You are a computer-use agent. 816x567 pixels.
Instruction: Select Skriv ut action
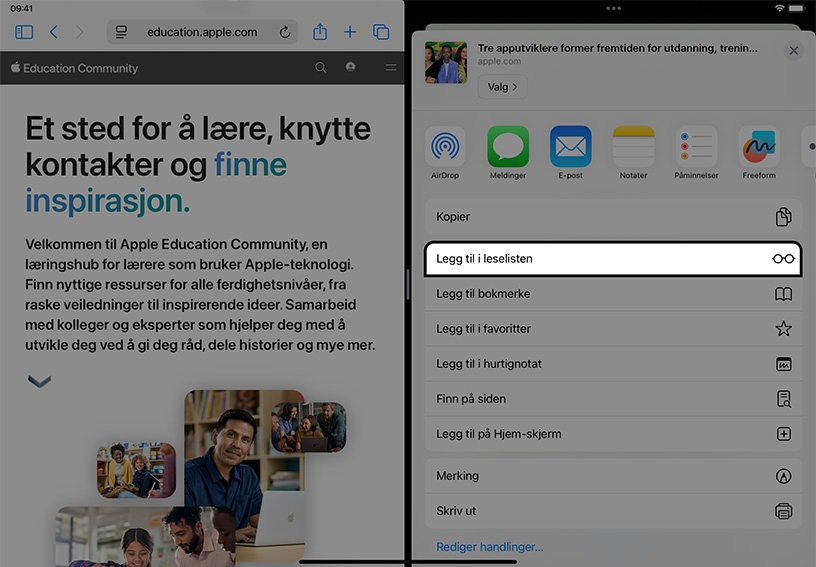coord(613,511)
